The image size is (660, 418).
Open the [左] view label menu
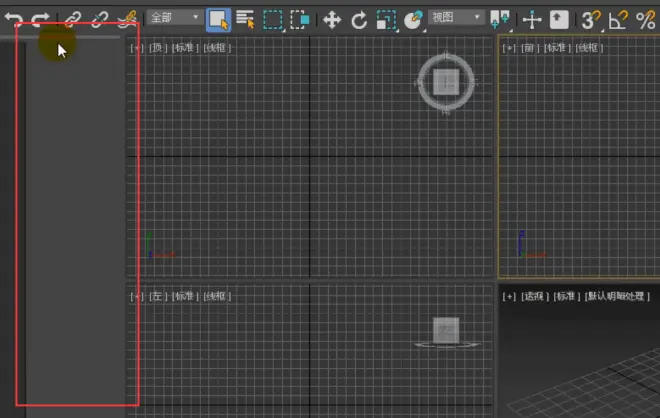point(158,296)
